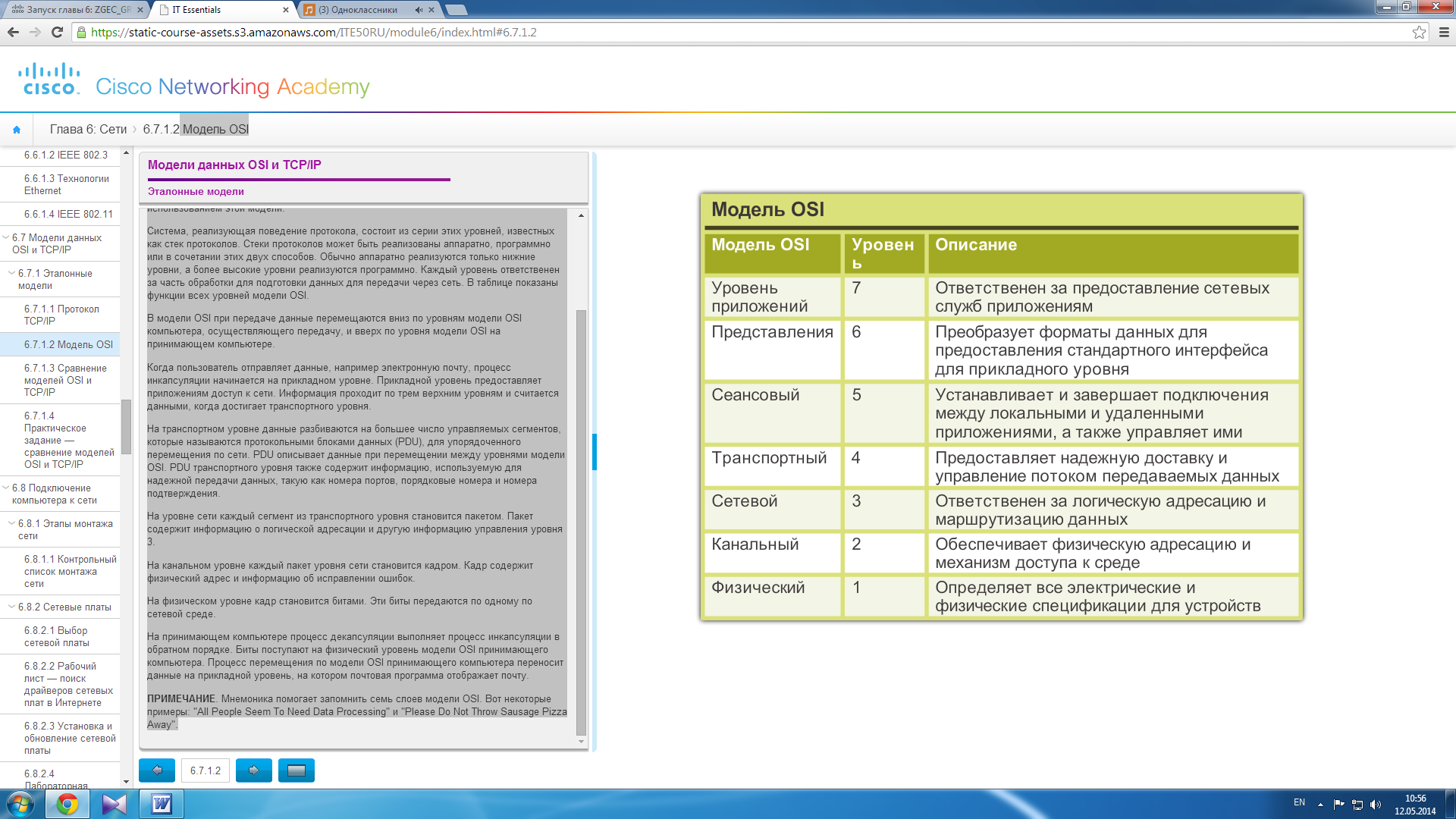The image size is (1456, 819).
Task: Click the home icon in breadcrumb
Action: point(17,130)
